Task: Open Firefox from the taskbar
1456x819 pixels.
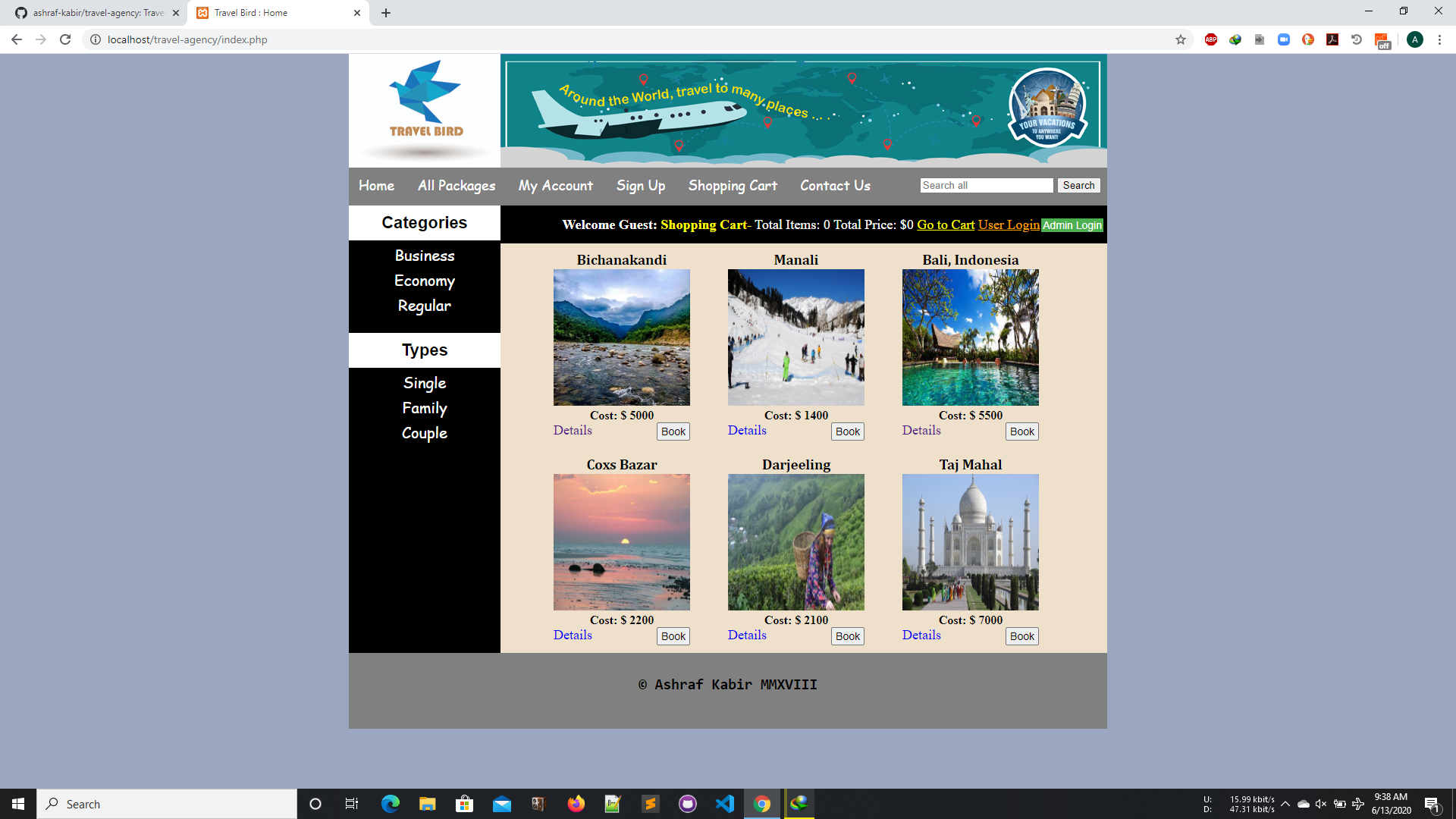Action: (x=576, y=804)
